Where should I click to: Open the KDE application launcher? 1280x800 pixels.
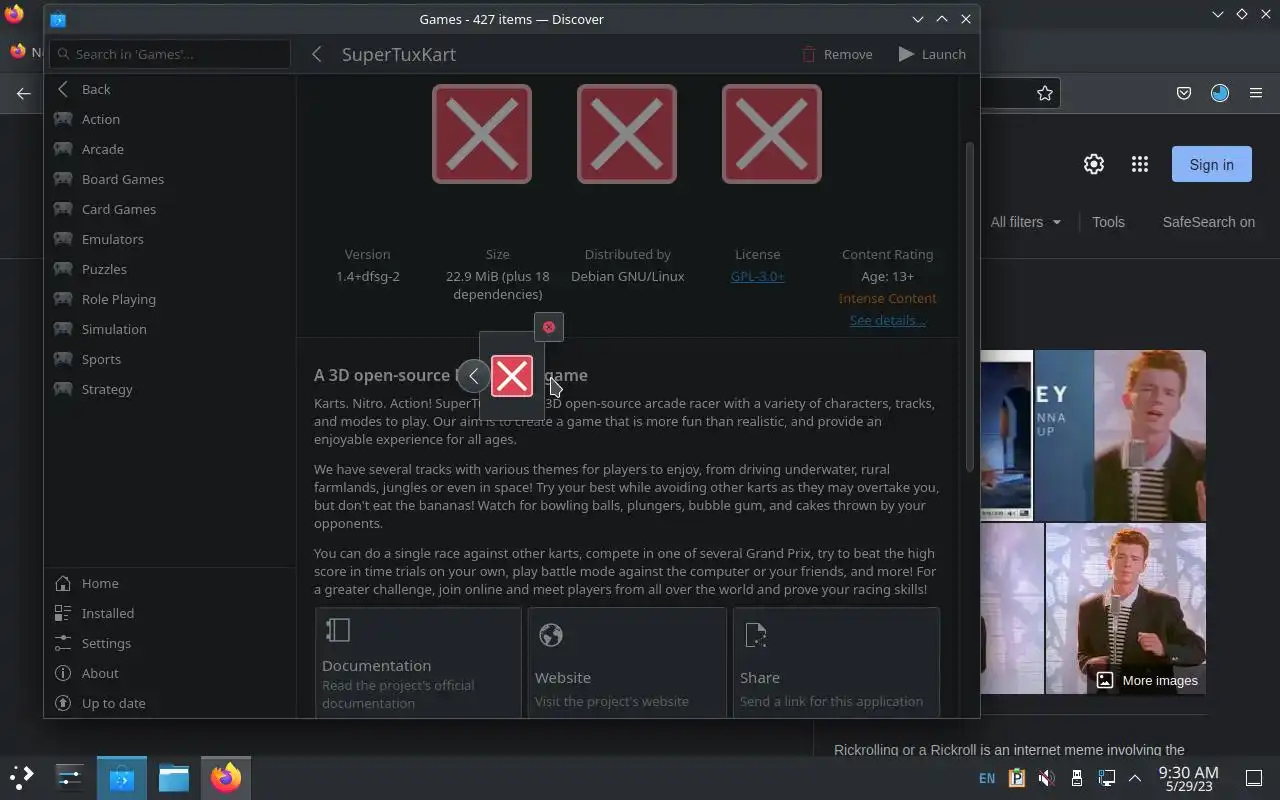22,777
